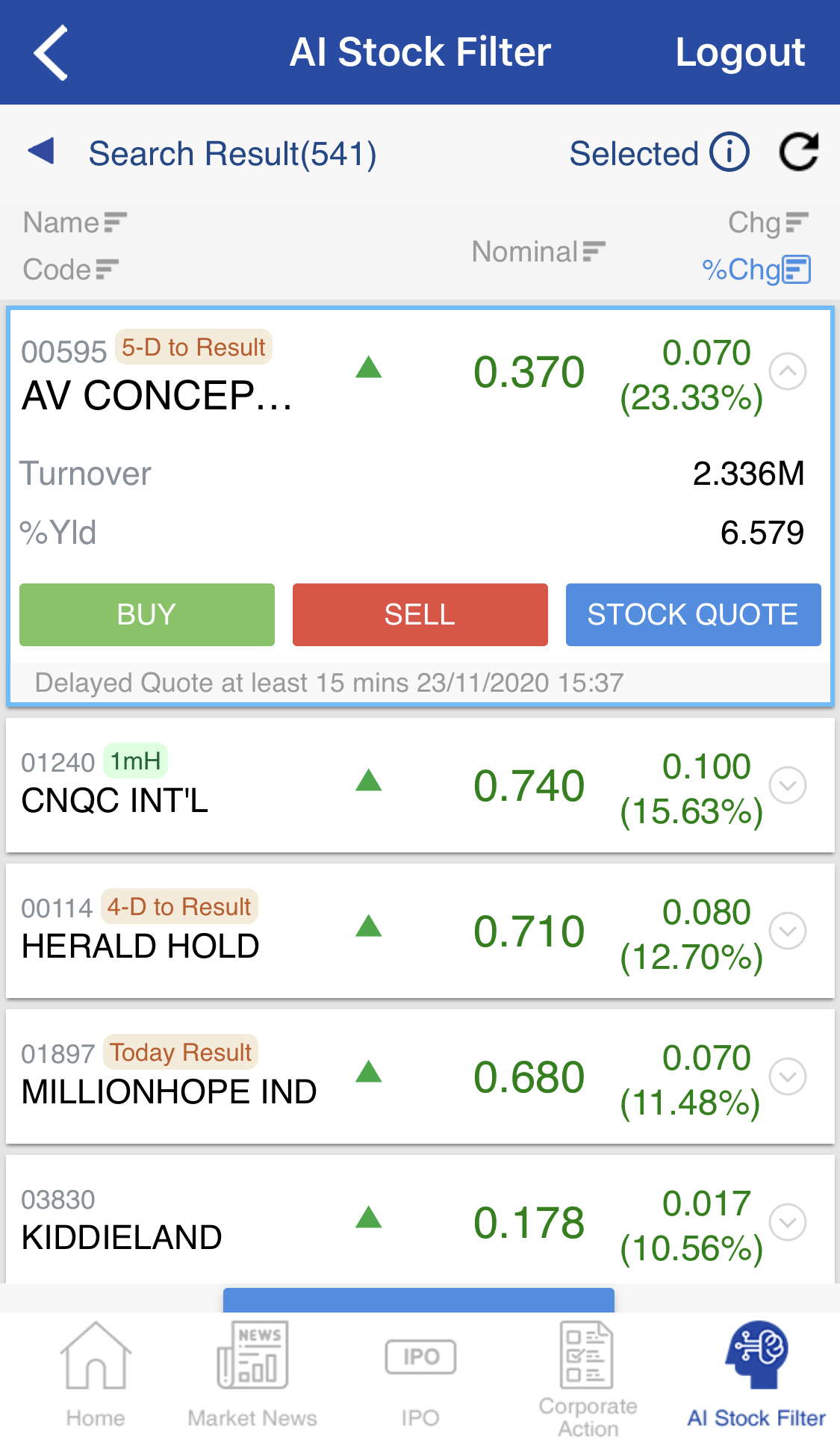Open Home from the bottom bar
This screenshot has width=840, height=1447.
pyautogui.click(x=96, y=1375)
